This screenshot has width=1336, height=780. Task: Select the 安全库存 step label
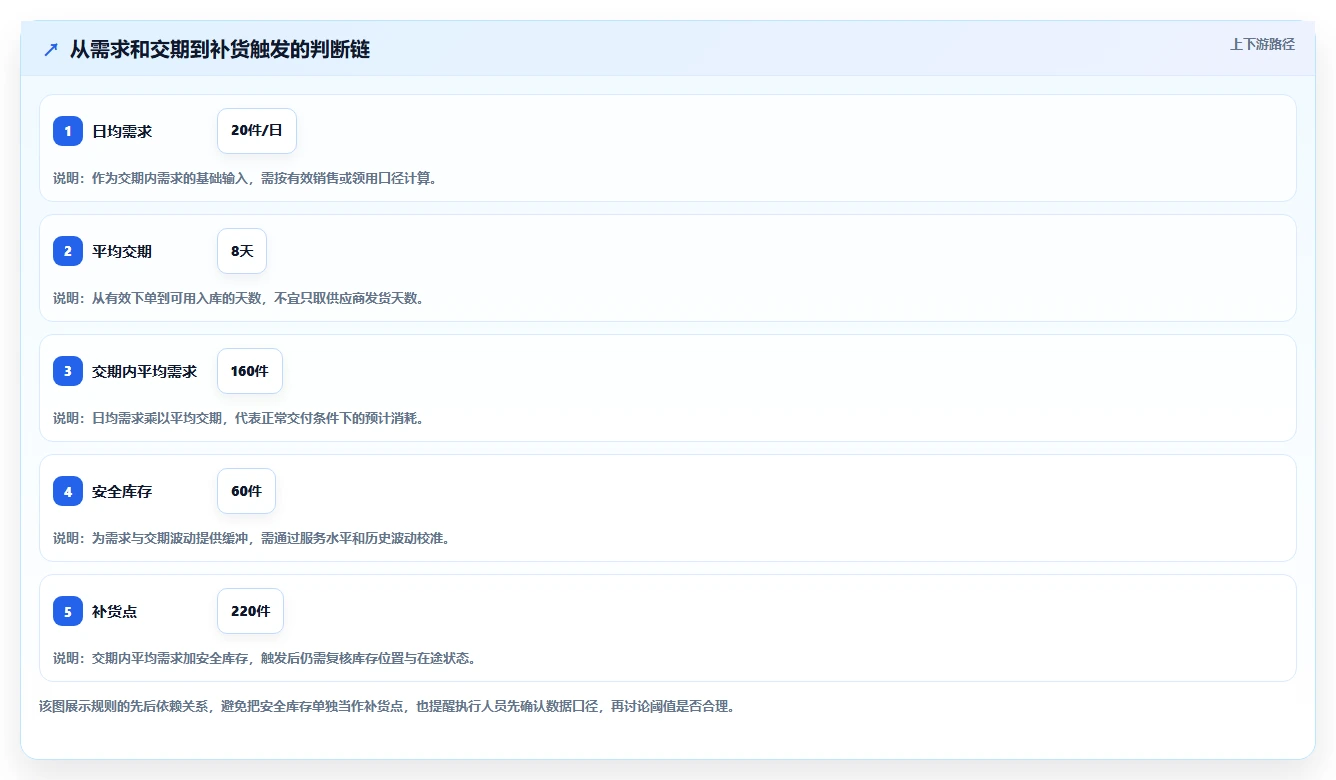(x=122, y=491)
